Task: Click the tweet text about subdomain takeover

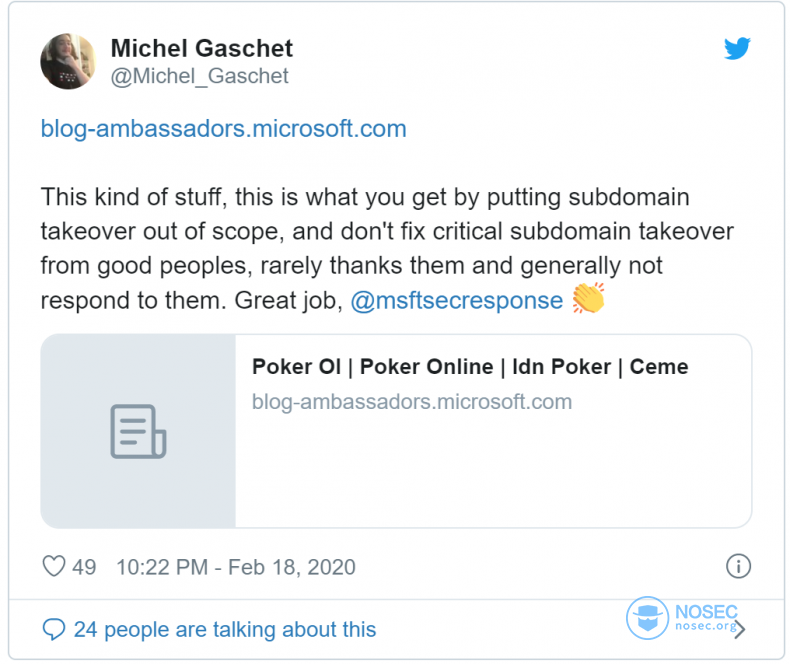Action: pyautogui.click(x=386, y=232)
